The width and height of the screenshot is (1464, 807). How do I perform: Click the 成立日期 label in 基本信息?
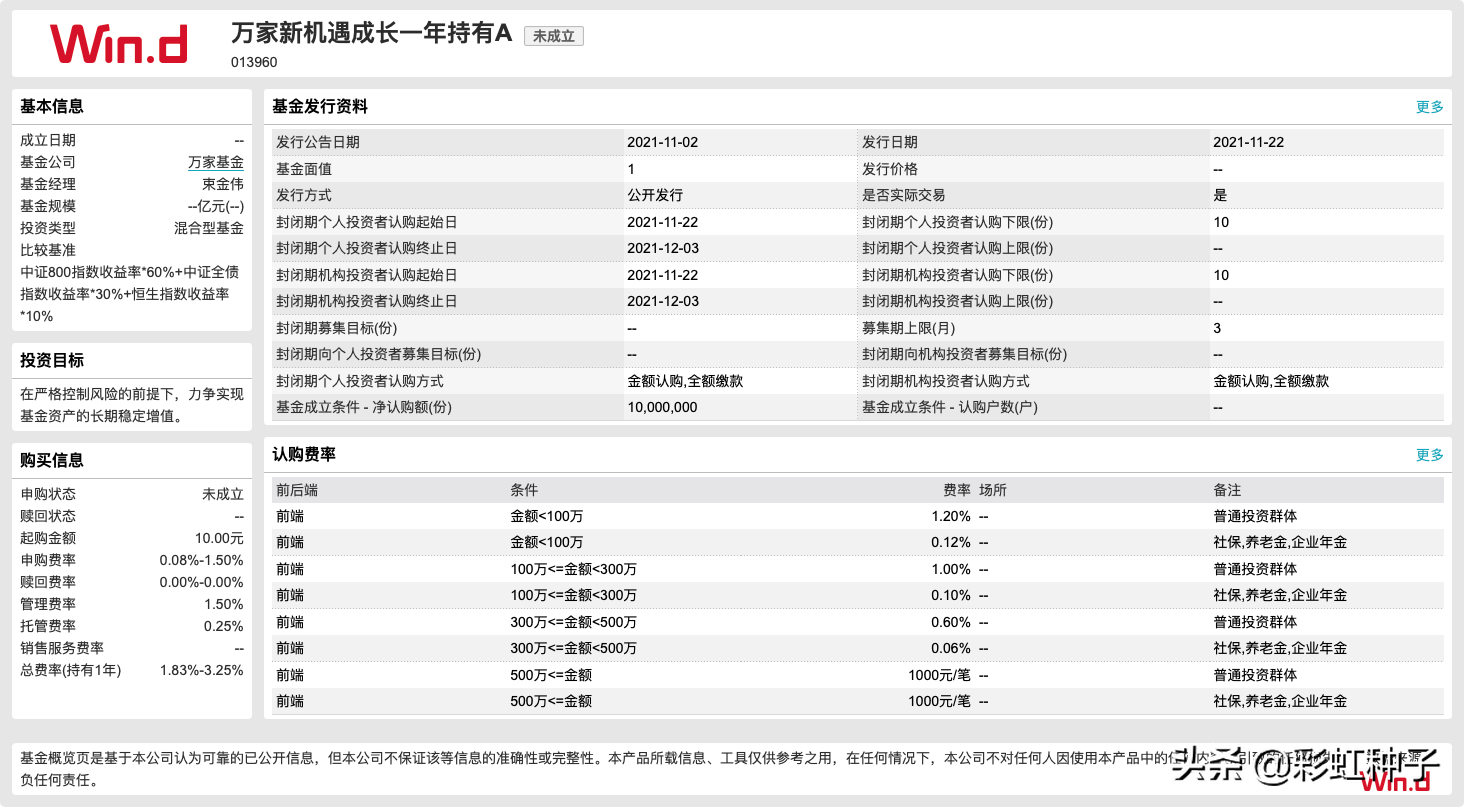(x=48, y=140)
